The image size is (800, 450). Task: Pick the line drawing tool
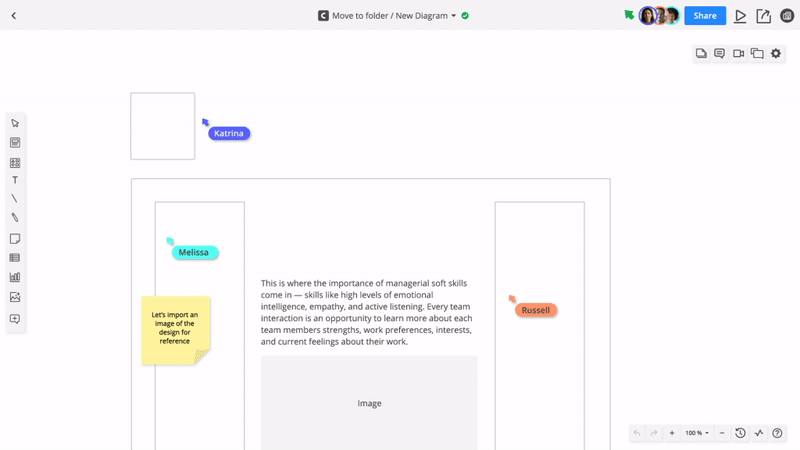[x=15, y=199]
